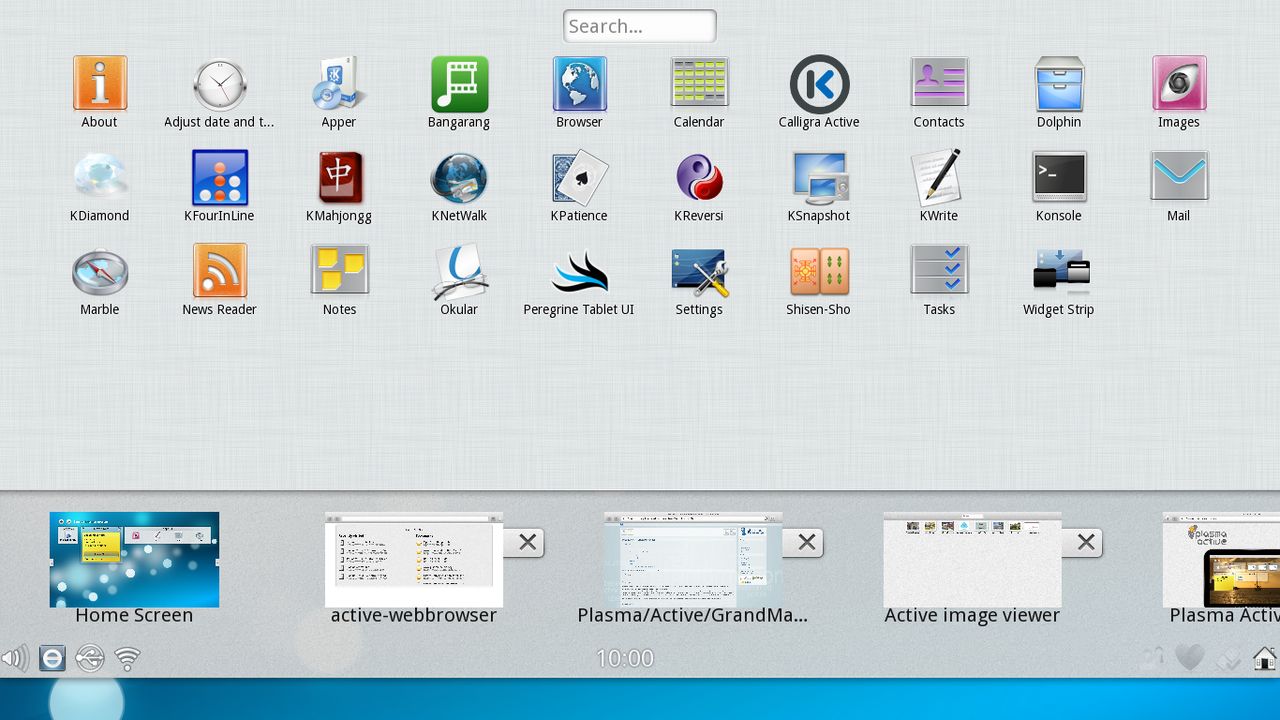Launch the Marble globe app
The height and width of the screenshot is (720, 1280).
tap(99, 280)
